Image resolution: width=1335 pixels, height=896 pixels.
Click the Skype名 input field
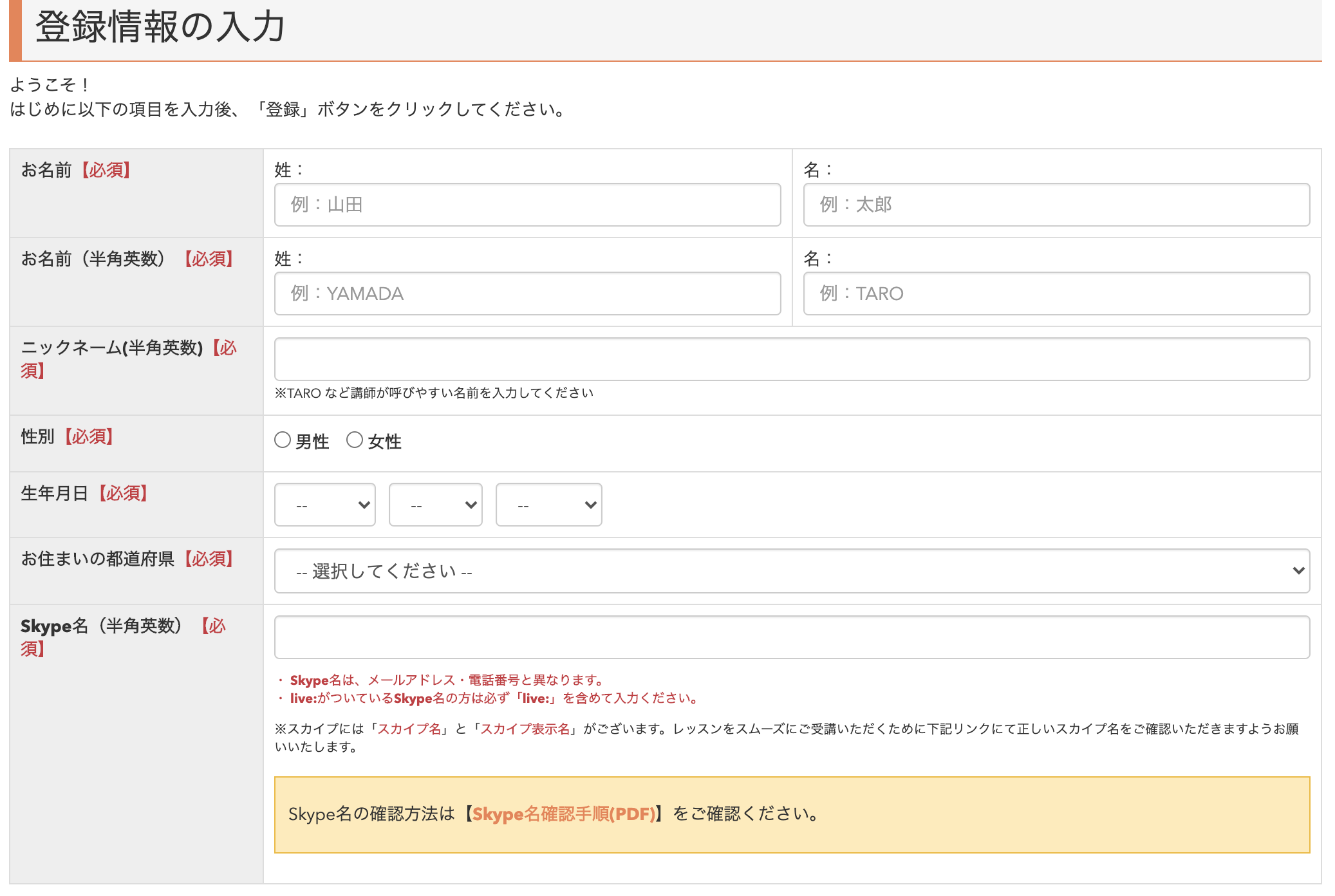tap(792, 637)
